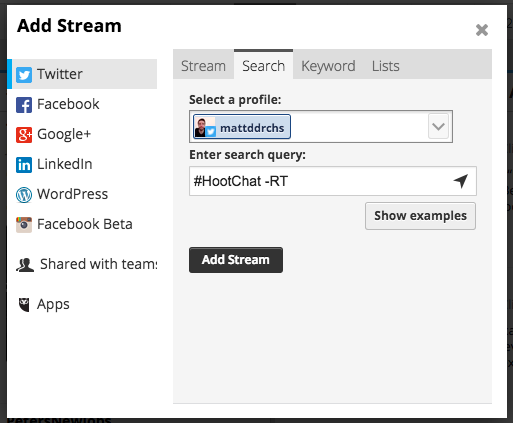Open the Shared with teams people icon
The image size is (513, 423).
tap(25, 265)
